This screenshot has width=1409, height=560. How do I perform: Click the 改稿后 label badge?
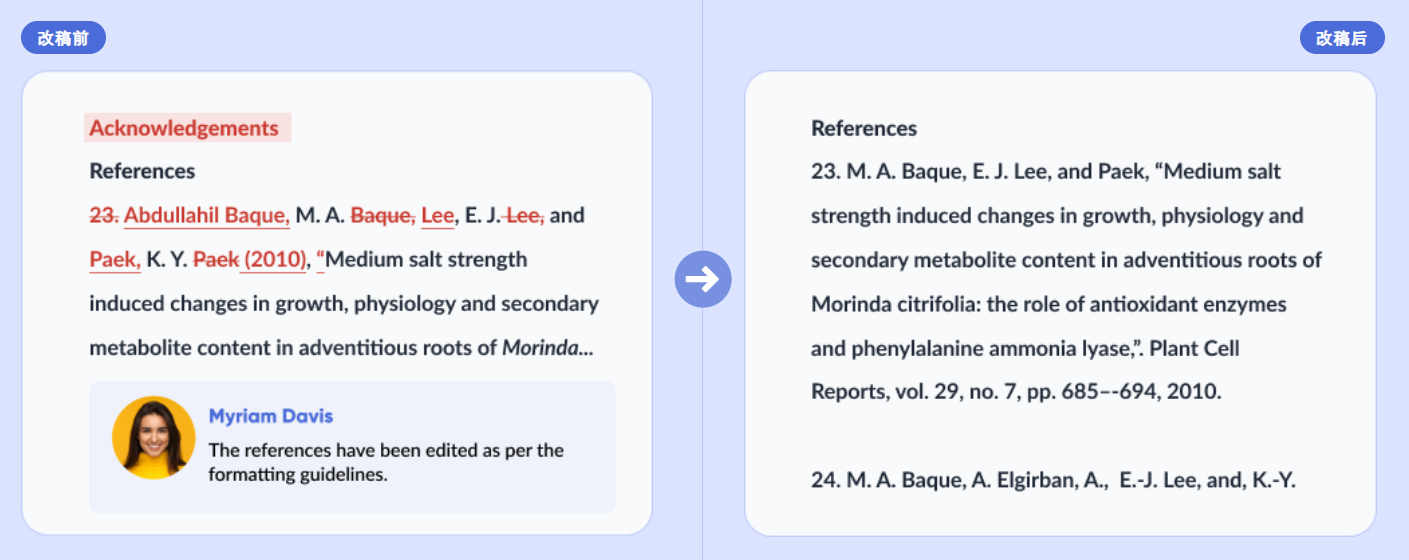(1342, 38)
